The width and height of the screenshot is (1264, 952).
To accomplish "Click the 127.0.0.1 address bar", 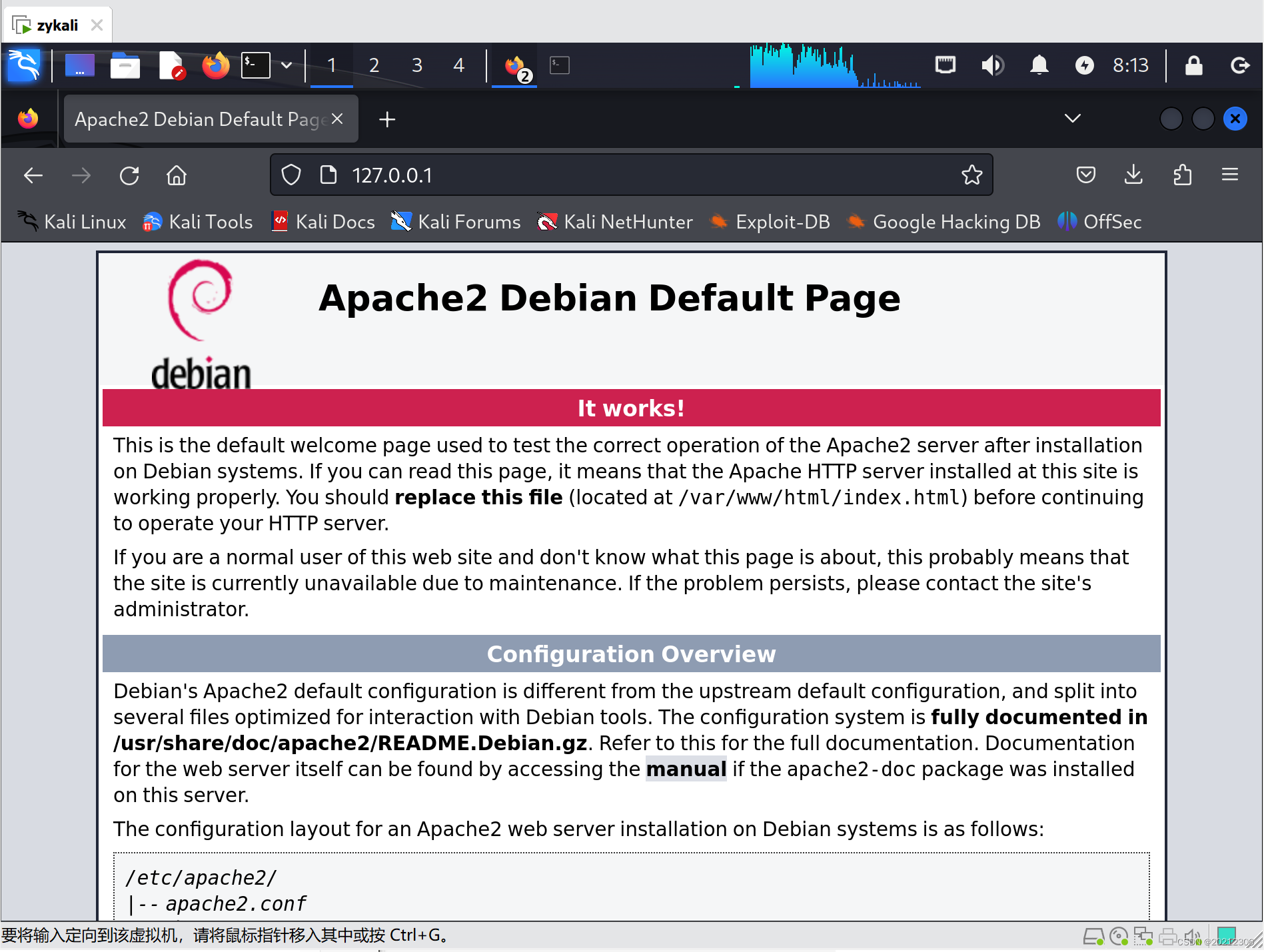I will (x=631, y=175).
